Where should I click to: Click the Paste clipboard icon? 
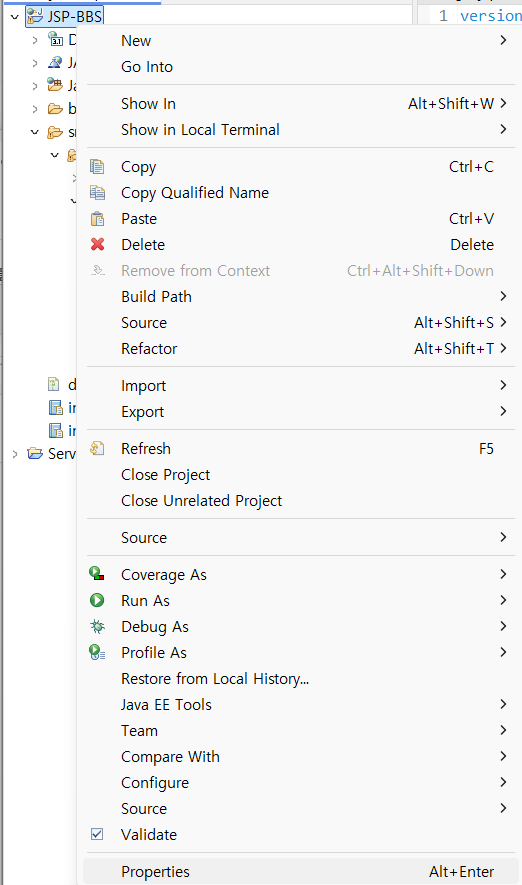pos(97,218)
